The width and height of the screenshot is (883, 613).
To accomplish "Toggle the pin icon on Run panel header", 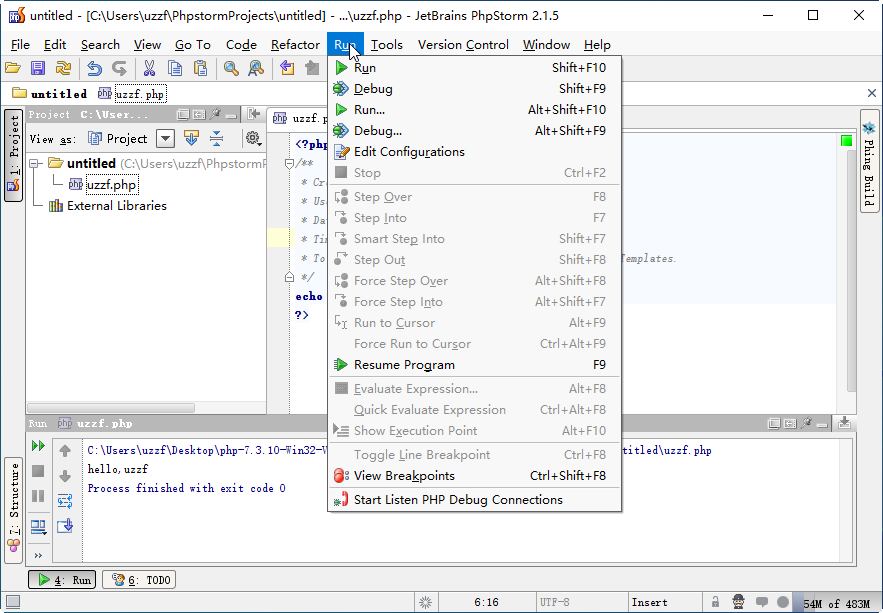I will pyautogui.click(x=806, y=423).
